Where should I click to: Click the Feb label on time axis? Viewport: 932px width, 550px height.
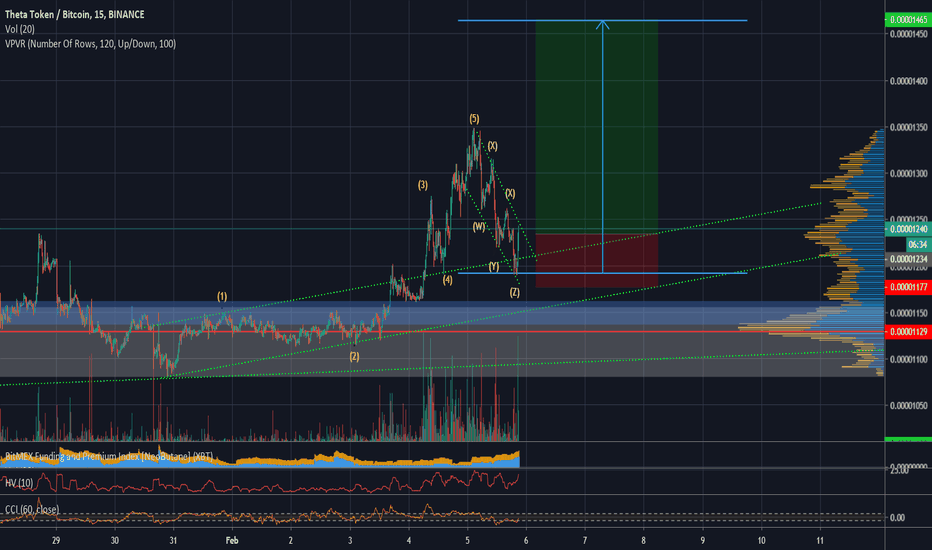pos(232,540)
